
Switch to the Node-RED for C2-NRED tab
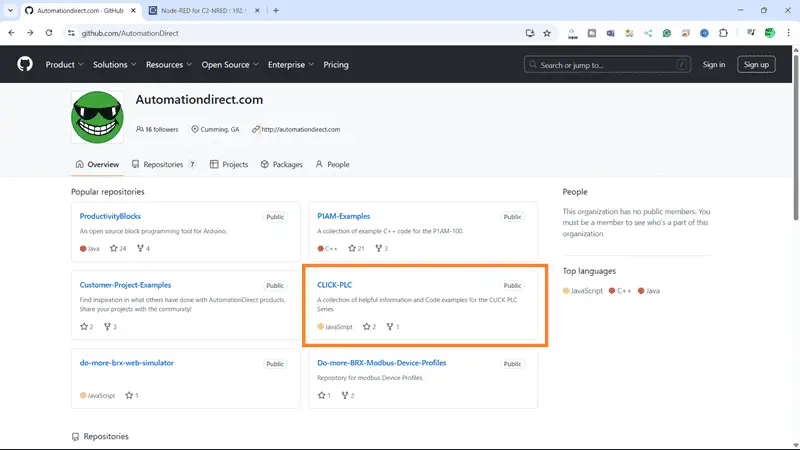(x=203, y=10)
